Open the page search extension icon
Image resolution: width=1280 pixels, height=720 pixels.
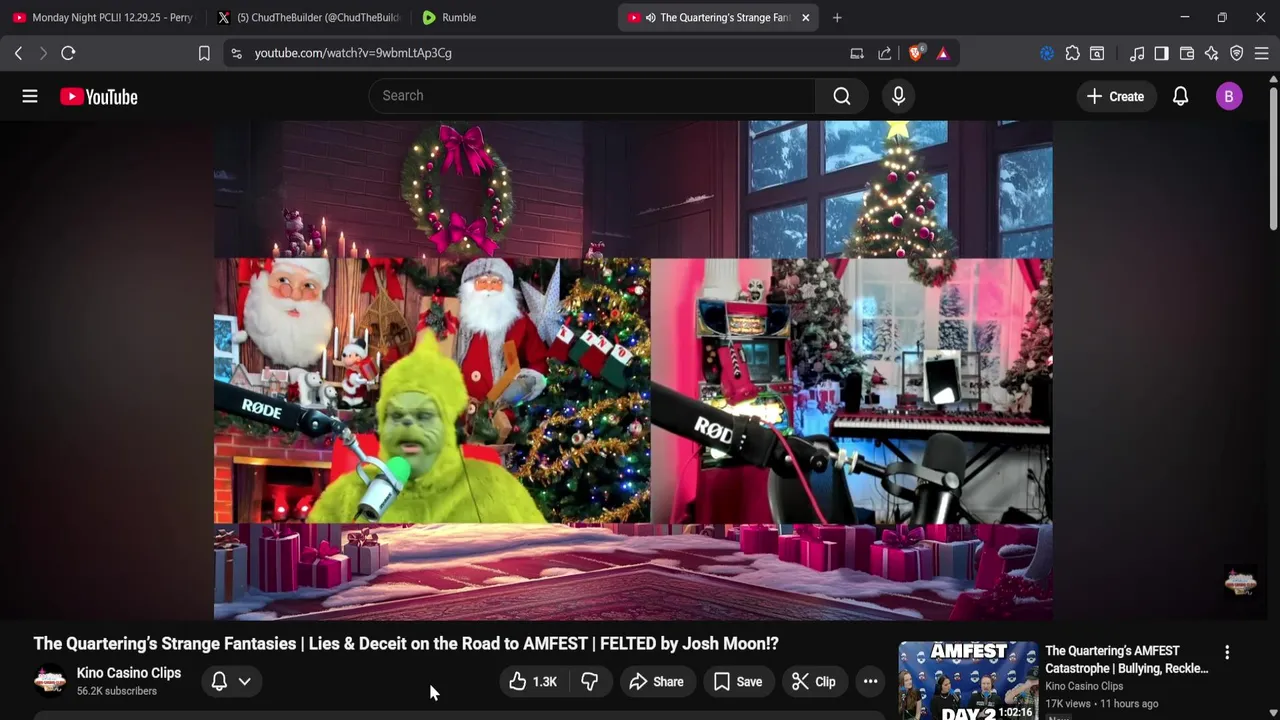[1097, 53]
